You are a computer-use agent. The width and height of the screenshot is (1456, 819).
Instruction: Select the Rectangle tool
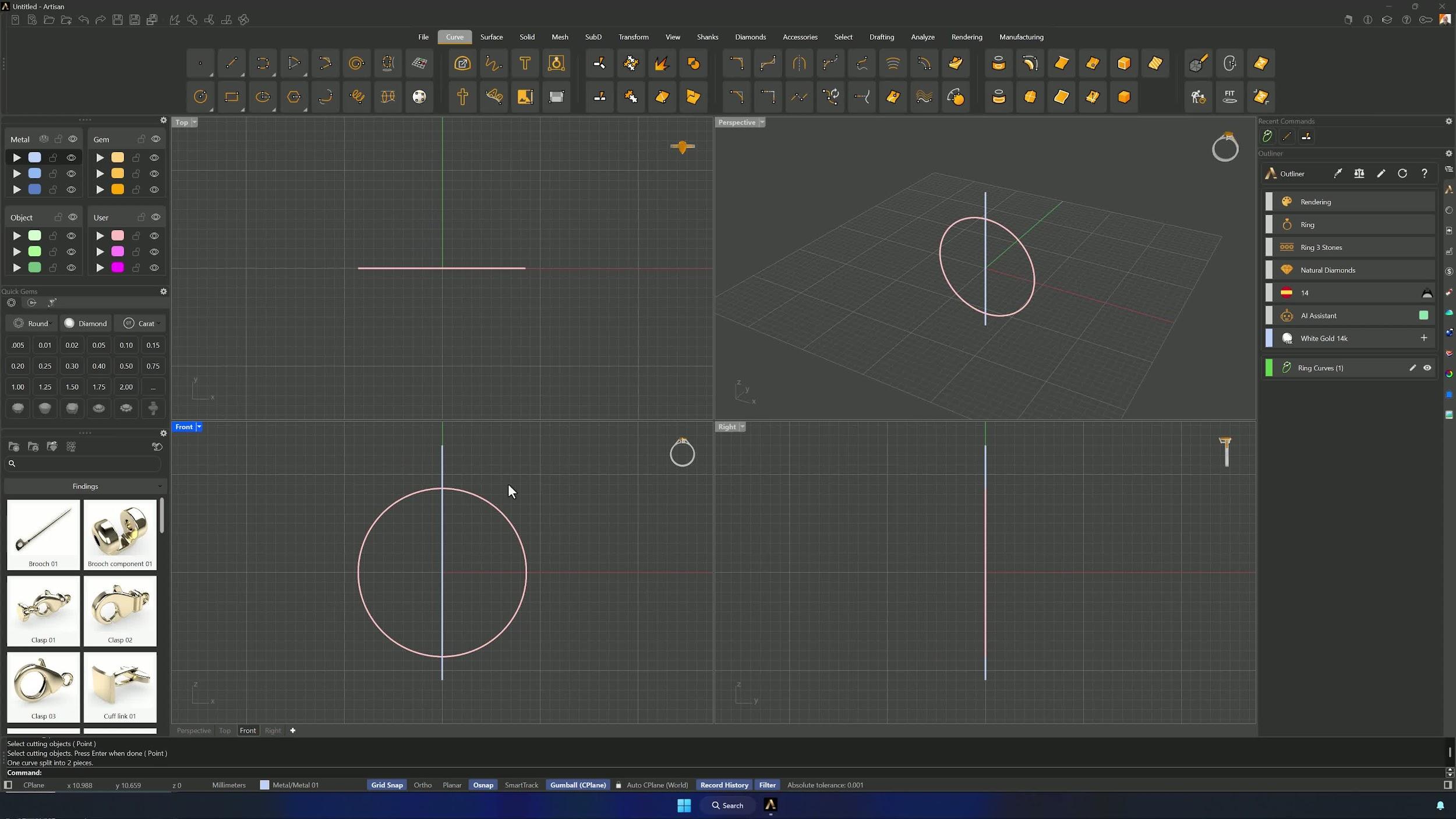pos(231,97)
